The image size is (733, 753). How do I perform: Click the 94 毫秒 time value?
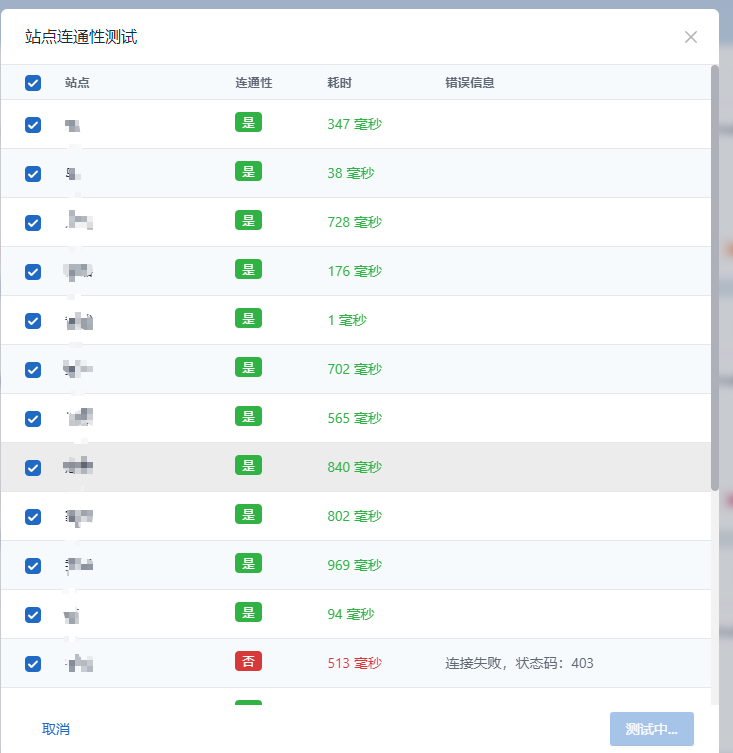pos(351,614)
